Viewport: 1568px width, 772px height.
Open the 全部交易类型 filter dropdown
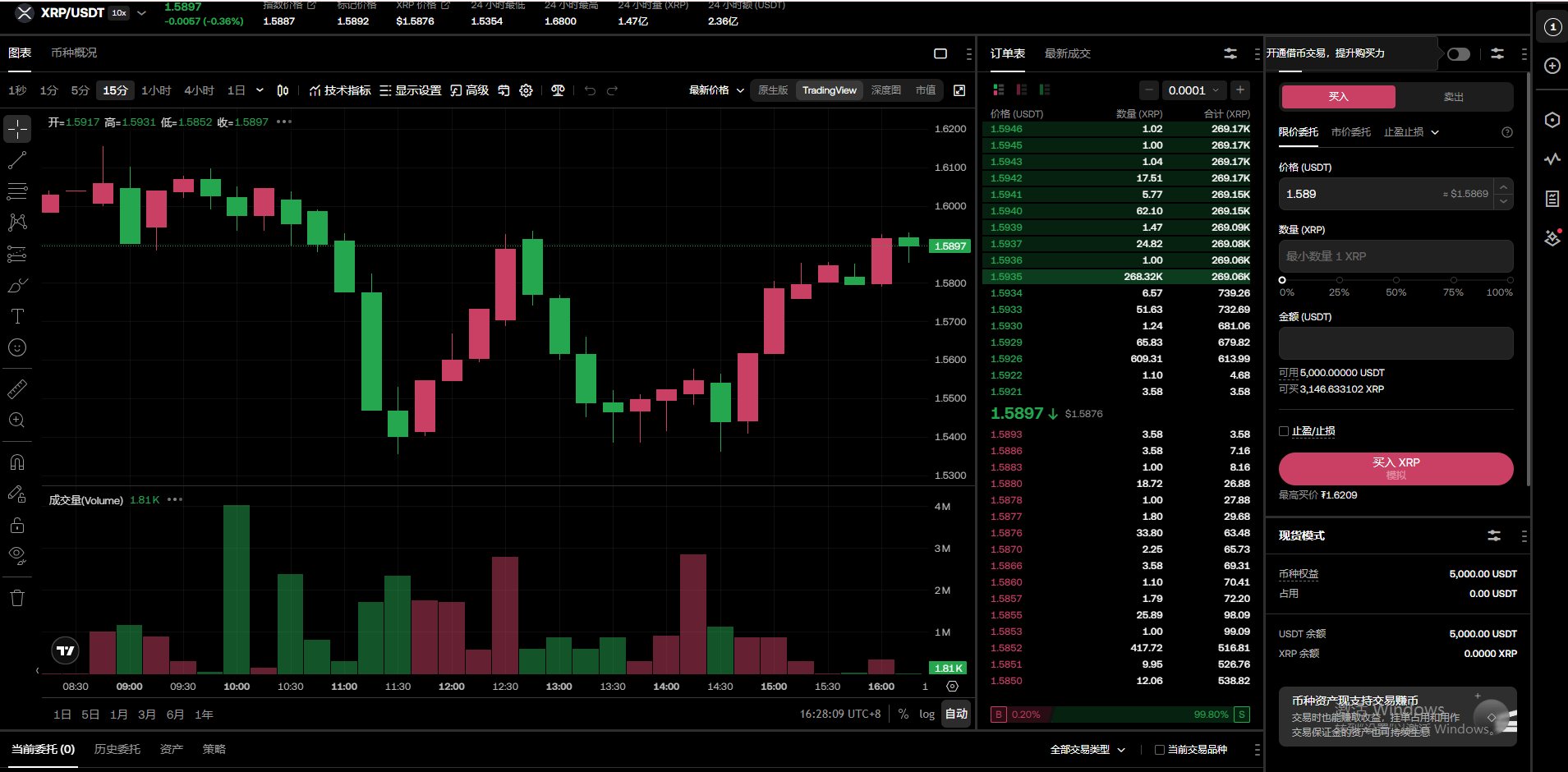[1087, 750]
